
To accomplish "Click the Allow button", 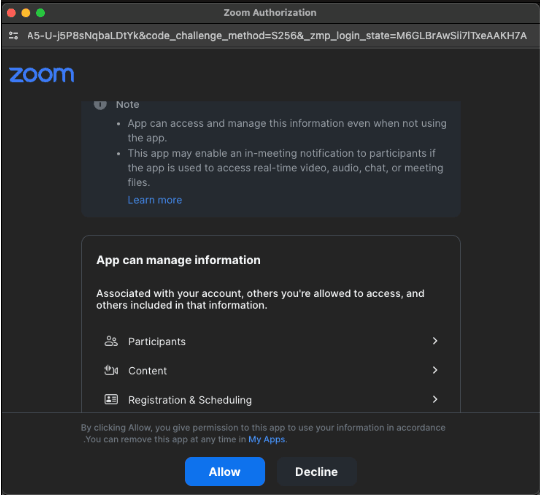I will 225,471.
